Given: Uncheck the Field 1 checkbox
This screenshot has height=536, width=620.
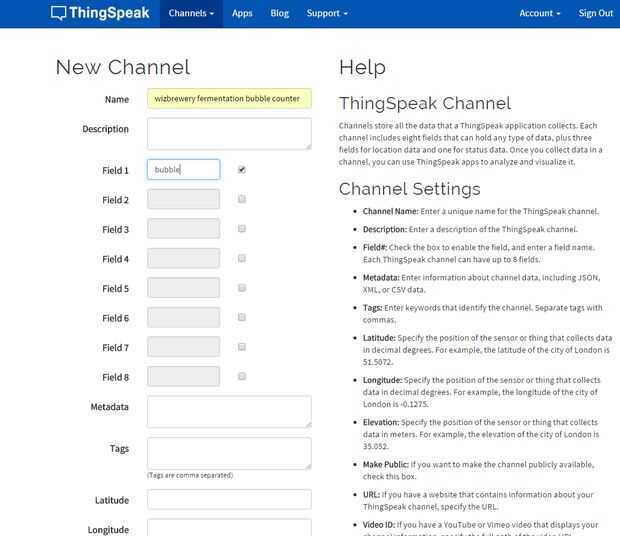Looking at the screenshot, I should coord(242,170).
